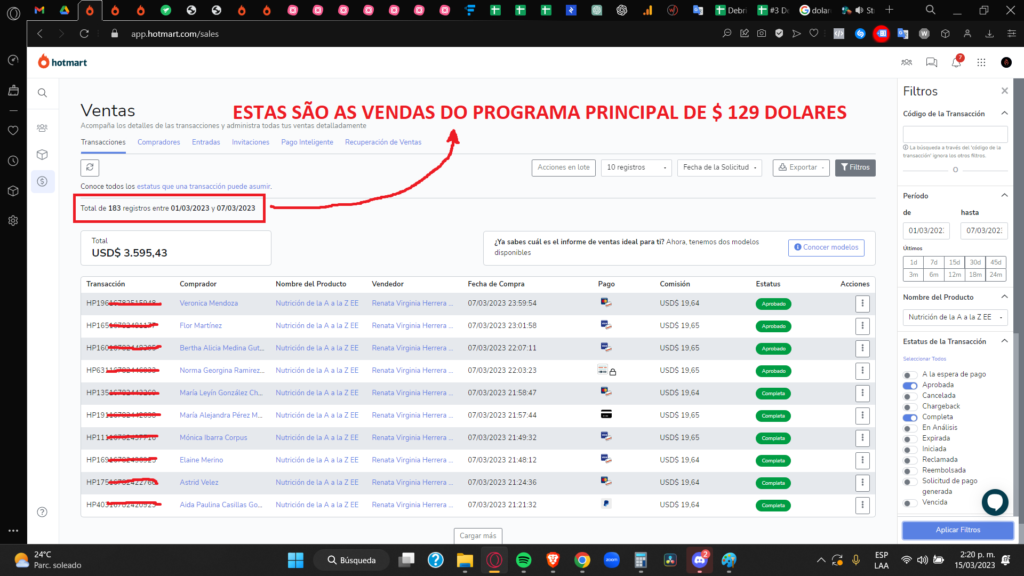Toggle the Aprobada status filter
Viewport: 1024px width, 576px height.
coord(910,385)
